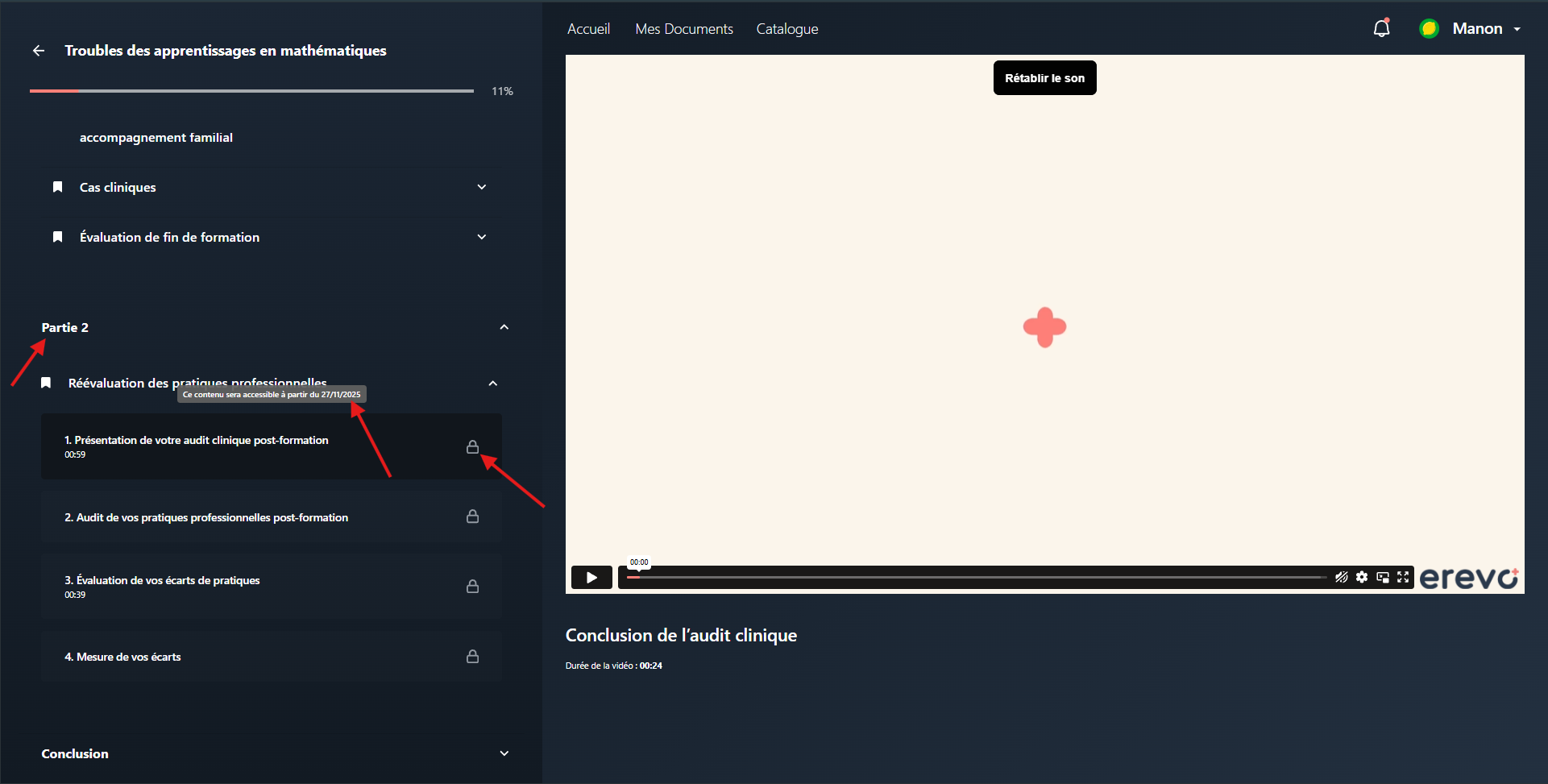
Task: Expand the Conclusion section
Action: [504, 753]
